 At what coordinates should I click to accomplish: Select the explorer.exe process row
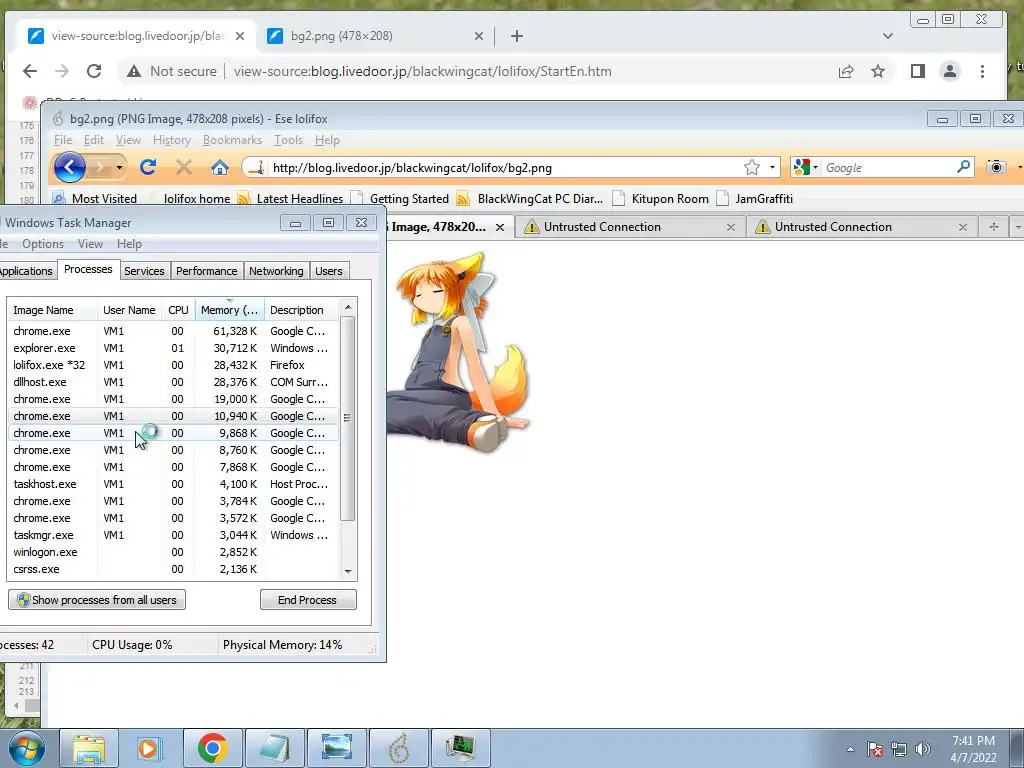pyautogui.click(x=173, y=348)
